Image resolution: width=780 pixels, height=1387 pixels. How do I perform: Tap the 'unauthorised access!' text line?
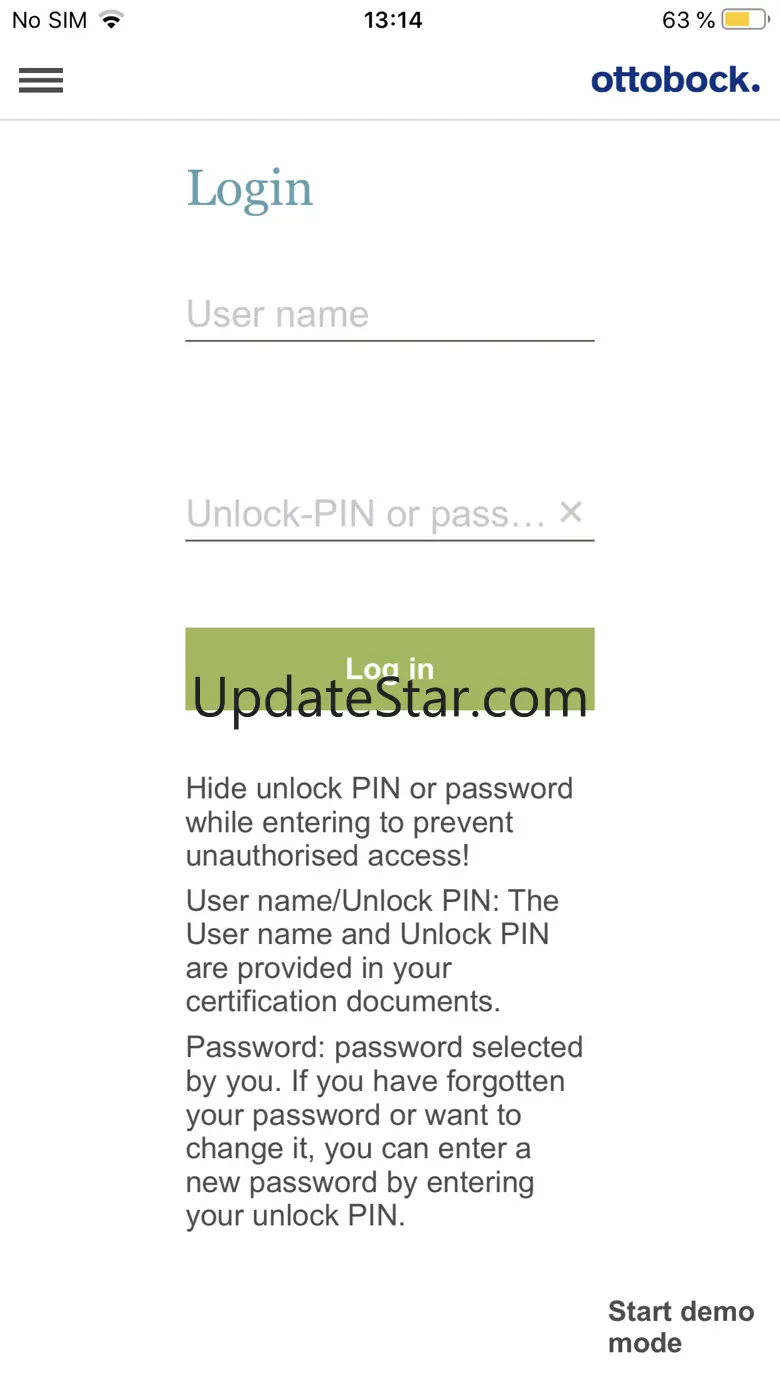click(328, 856)
